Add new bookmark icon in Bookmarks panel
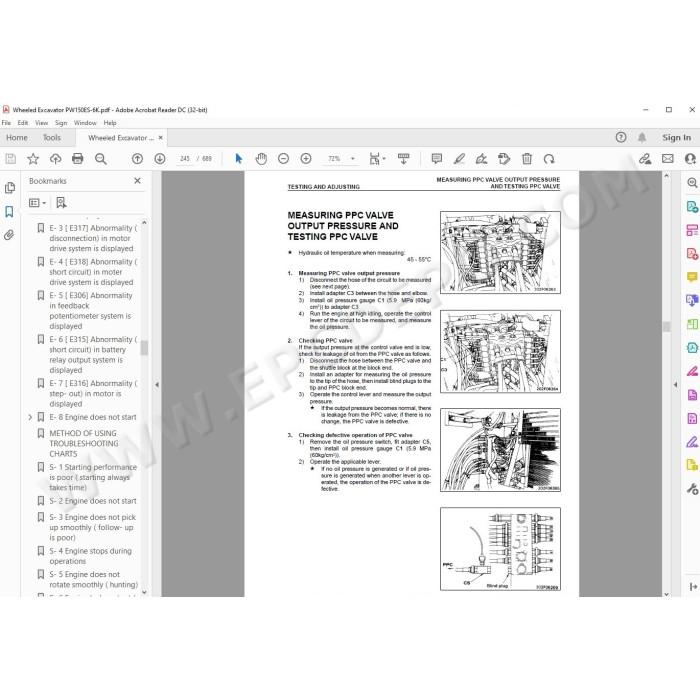This screenshot has width=700, height=700. pos(61,203)
